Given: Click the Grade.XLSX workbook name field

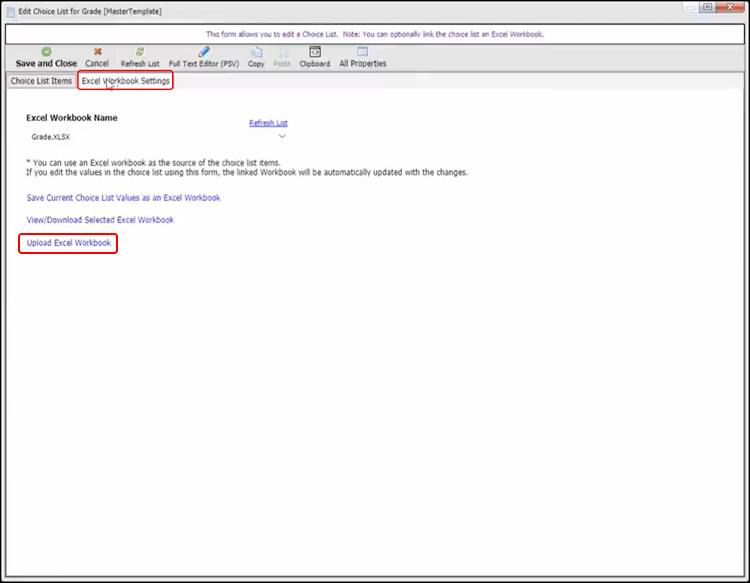Looking at the screenshot, I should (x=150, y=136).
